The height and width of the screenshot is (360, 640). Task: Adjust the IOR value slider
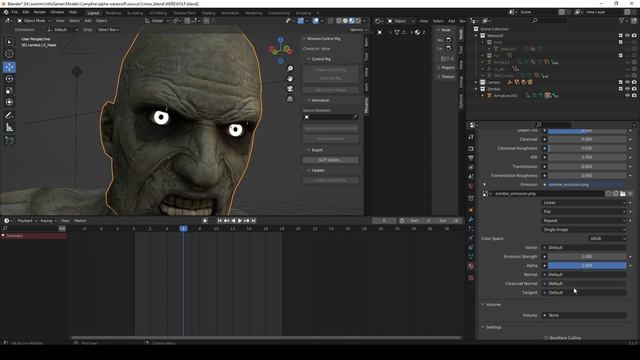click(x=587, y=158)
